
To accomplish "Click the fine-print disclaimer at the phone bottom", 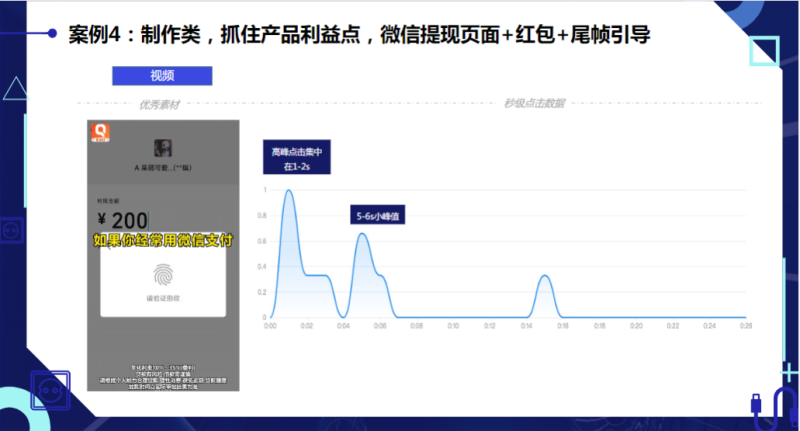I will [x=163, y=377].
